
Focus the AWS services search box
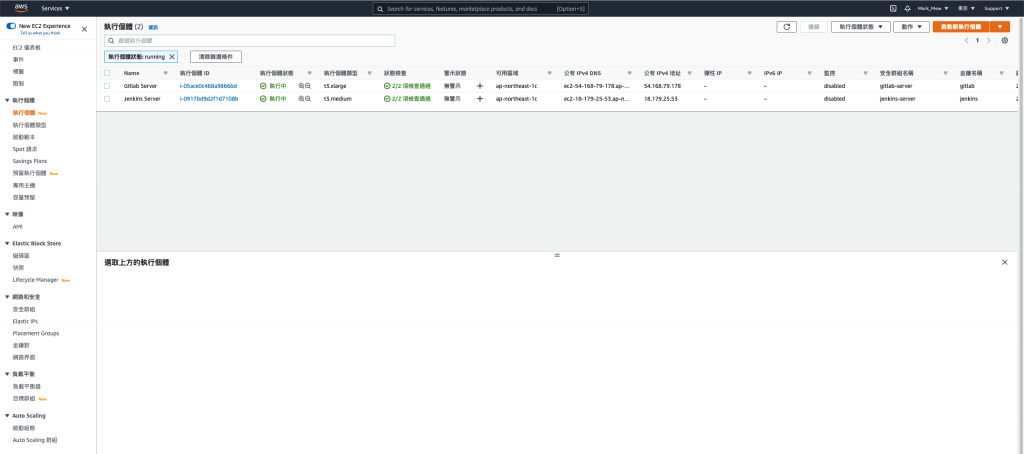click(481, 8)
